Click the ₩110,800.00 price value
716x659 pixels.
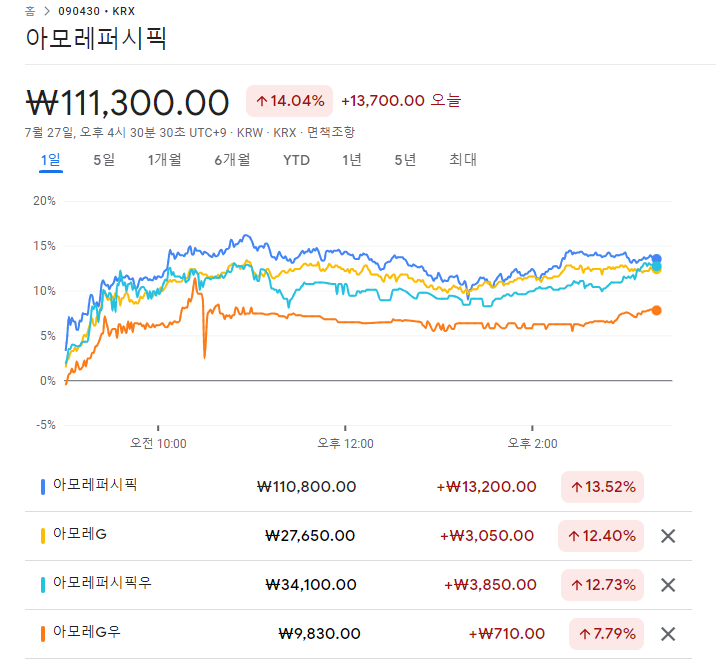coord(306,487)
